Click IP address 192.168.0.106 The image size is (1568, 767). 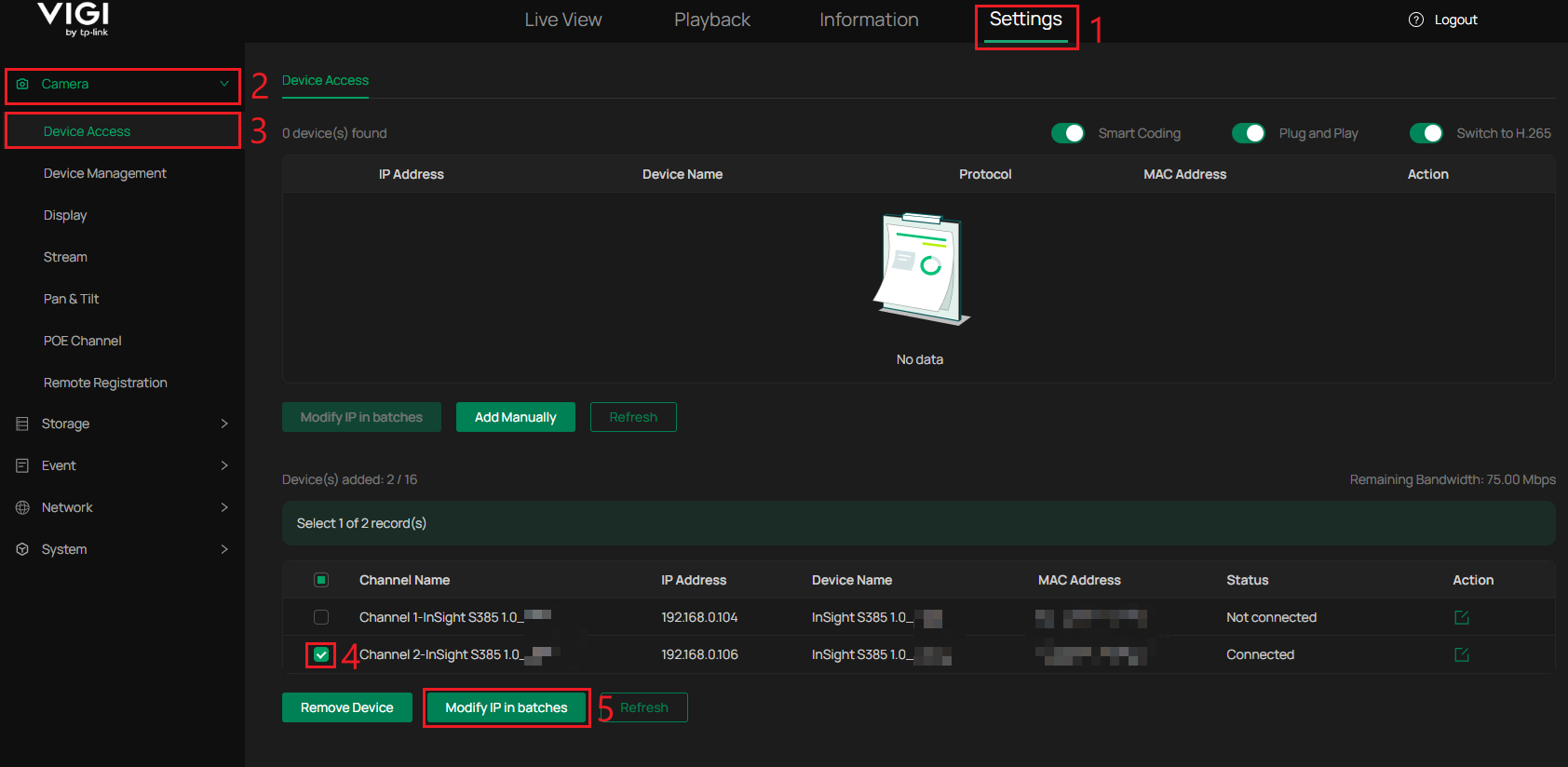[x=699, y=654]
